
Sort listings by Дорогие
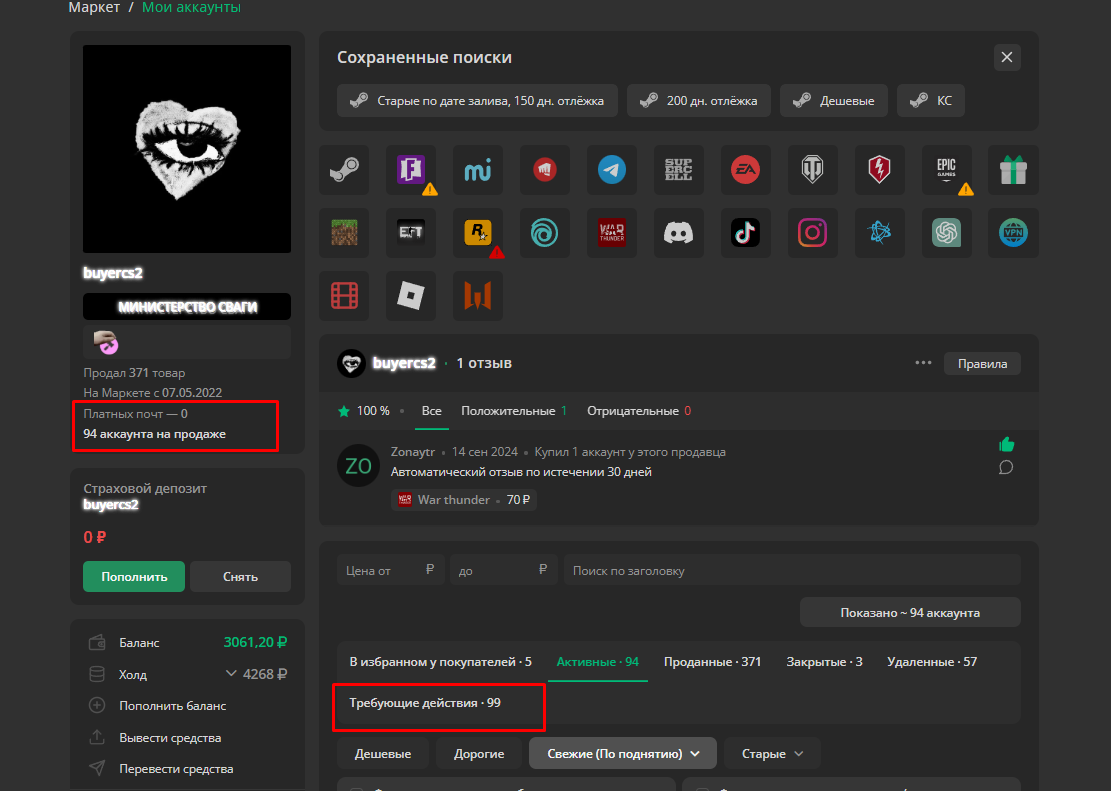coord(479,753)
